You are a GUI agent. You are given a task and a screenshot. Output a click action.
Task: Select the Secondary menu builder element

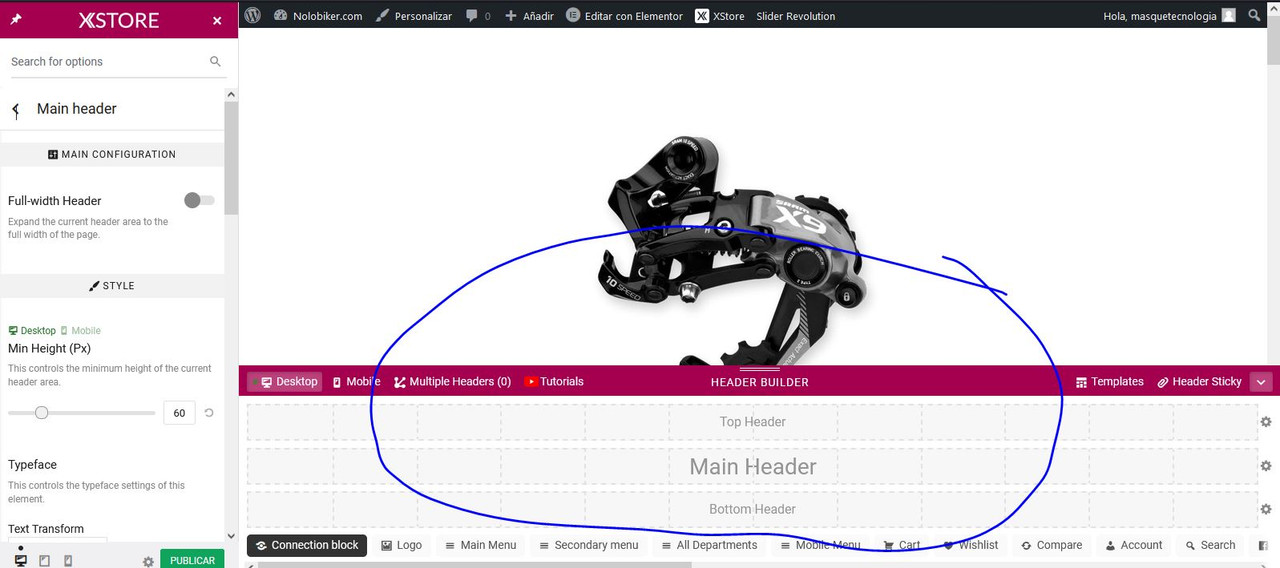click(x=588, y=545)
